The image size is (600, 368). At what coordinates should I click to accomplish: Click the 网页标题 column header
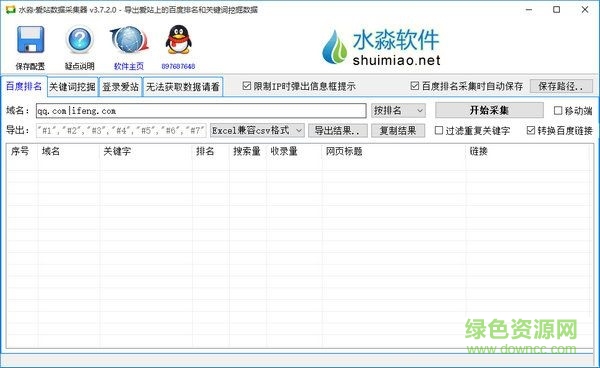pos(394,151)
